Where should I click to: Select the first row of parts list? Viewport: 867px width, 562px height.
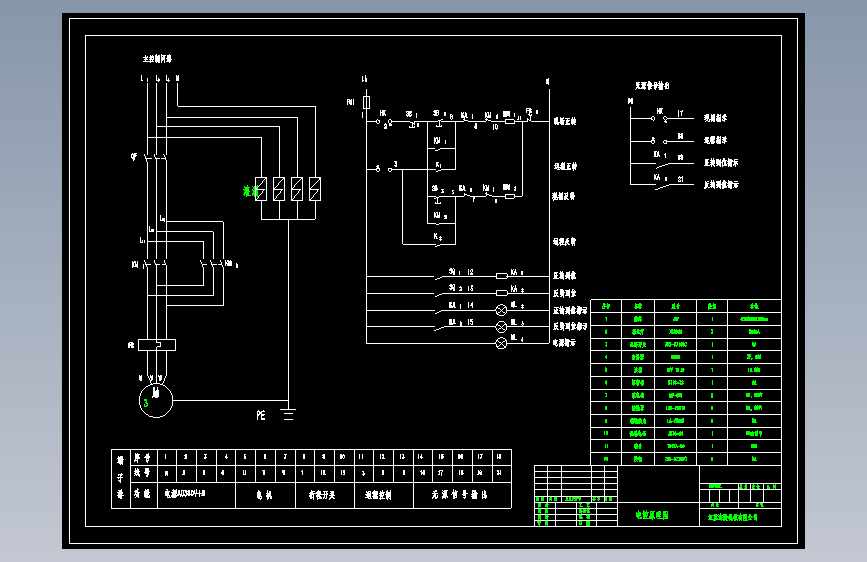pos(686,319)
